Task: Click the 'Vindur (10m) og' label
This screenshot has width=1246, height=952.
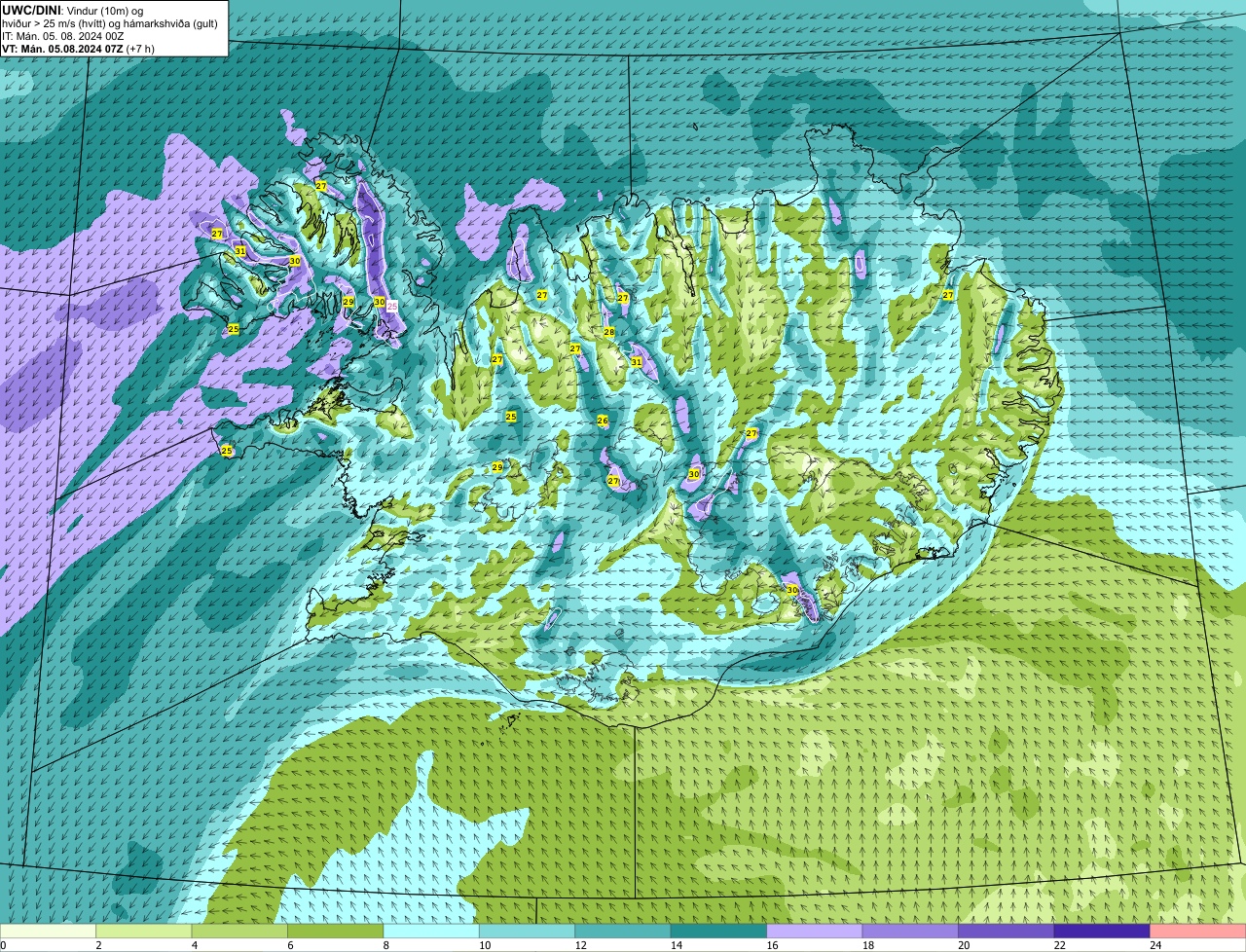Action: click(105, 10)
